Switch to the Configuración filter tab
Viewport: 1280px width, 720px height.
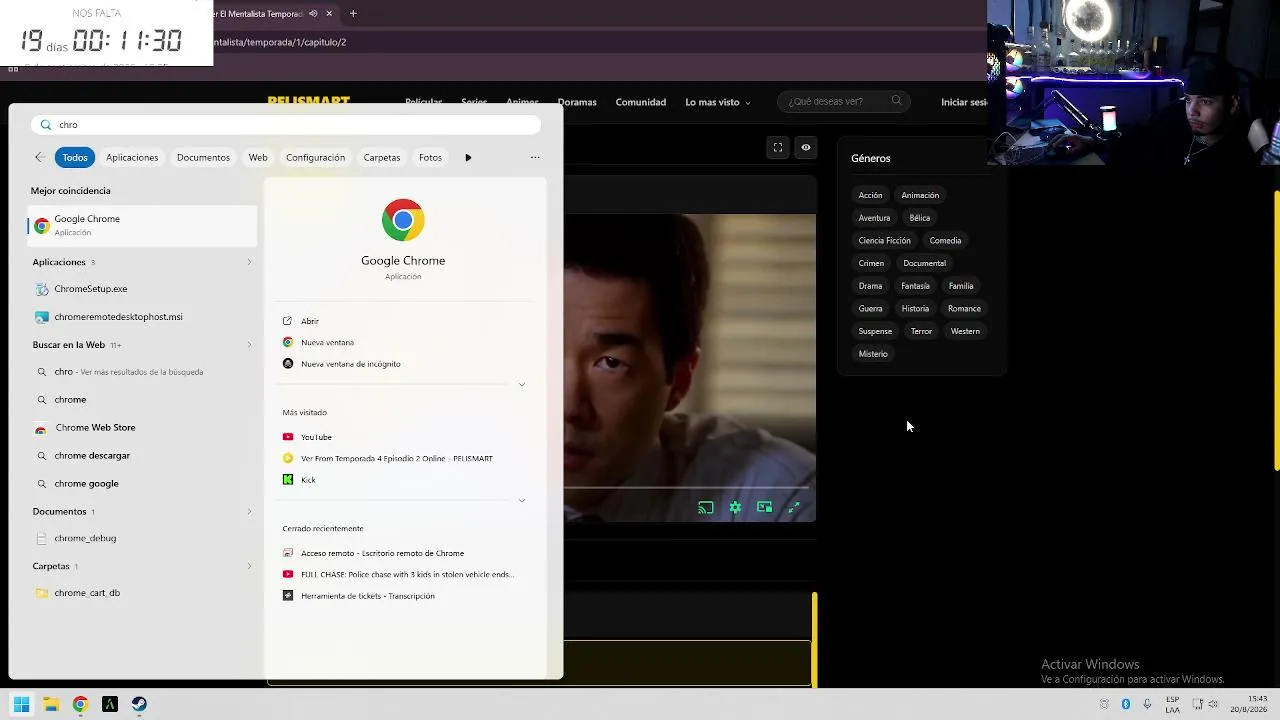pyautogui.click(x=315, y=157)
